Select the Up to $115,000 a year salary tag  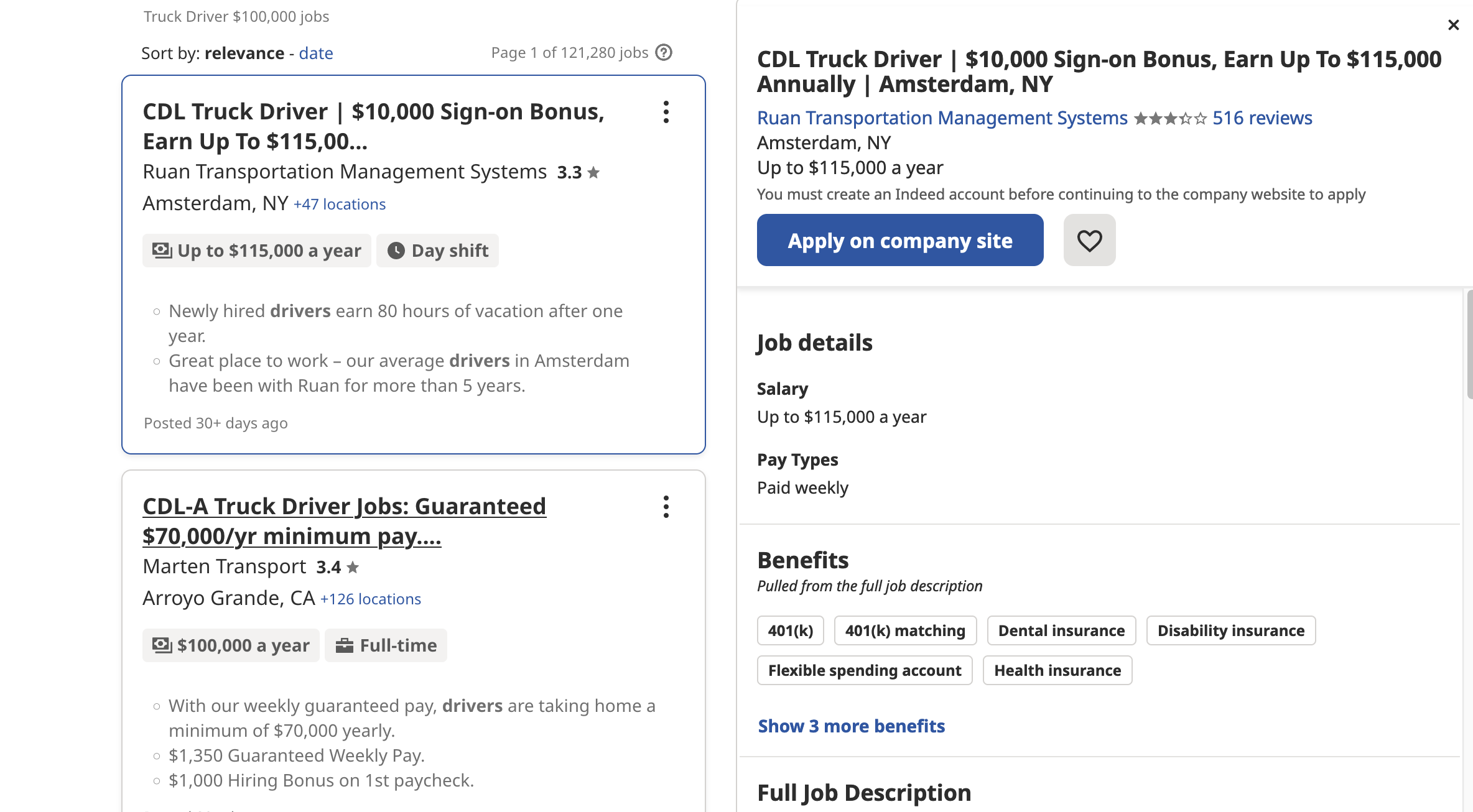click(x=257, y=251)
